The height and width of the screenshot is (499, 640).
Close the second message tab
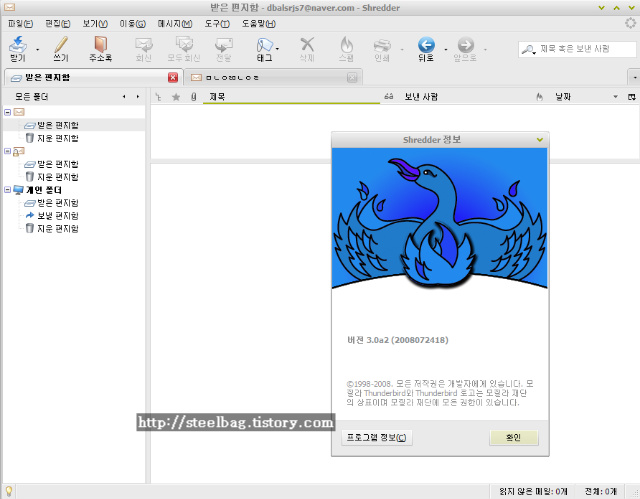pyautogui.click(x=352, y=77)
